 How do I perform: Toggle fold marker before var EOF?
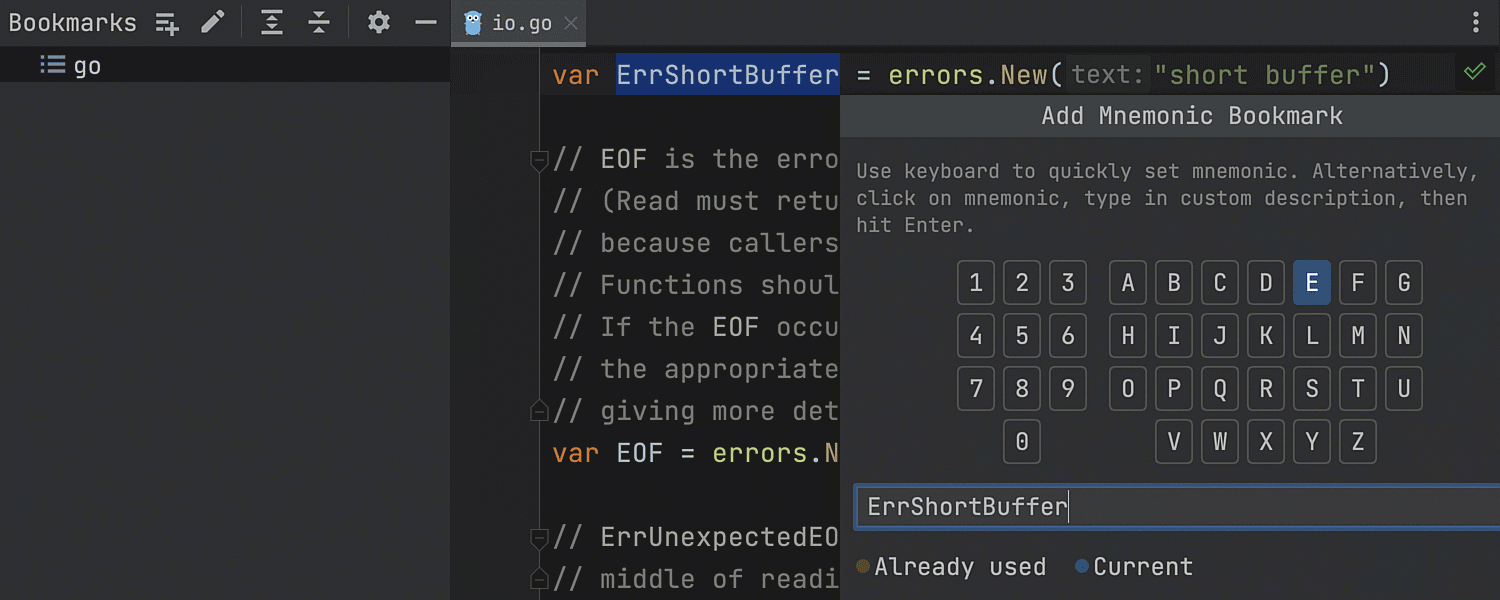(539, 411)
